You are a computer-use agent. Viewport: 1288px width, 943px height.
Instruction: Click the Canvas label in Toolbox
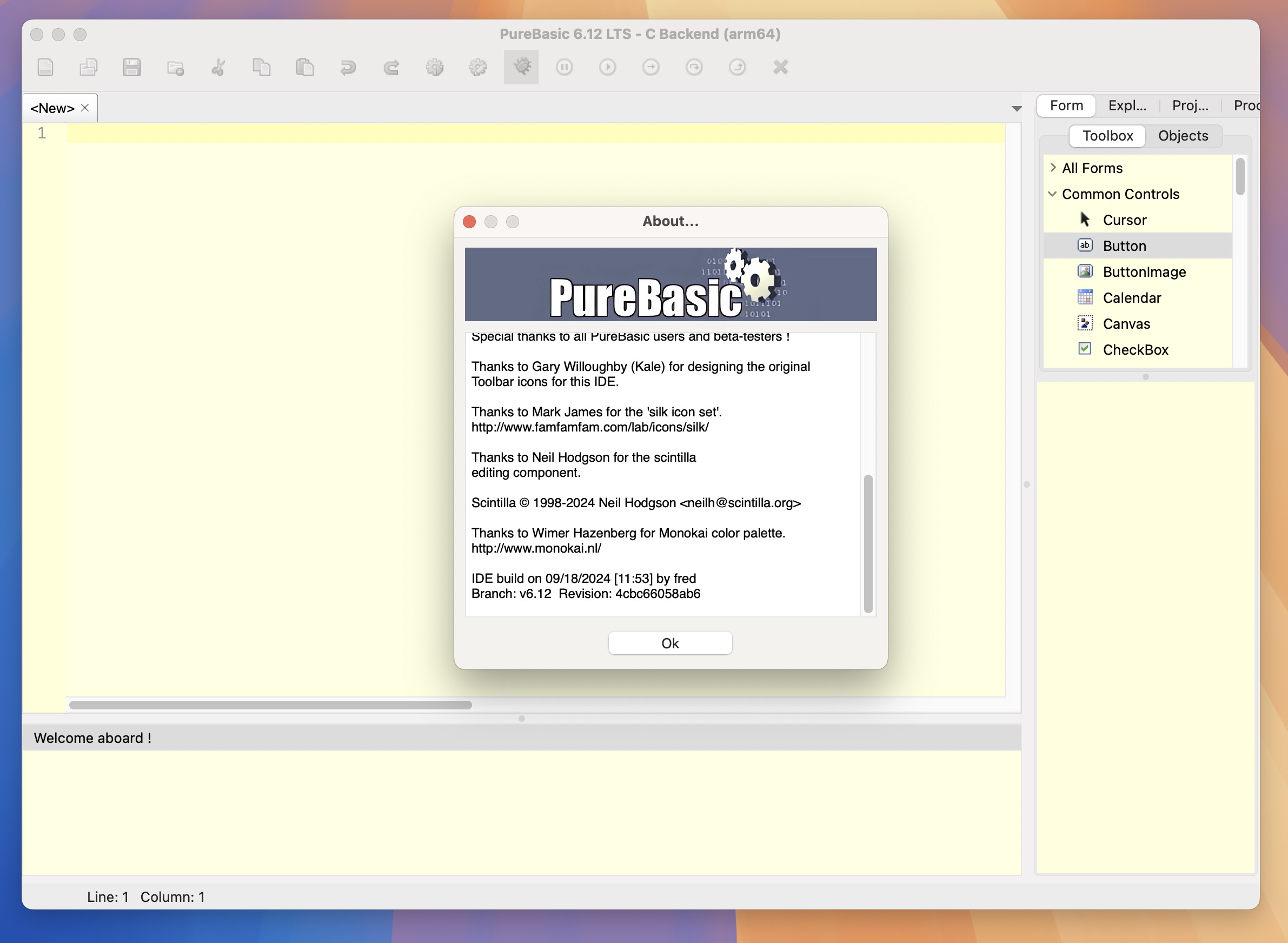(x=1126, y=324)
